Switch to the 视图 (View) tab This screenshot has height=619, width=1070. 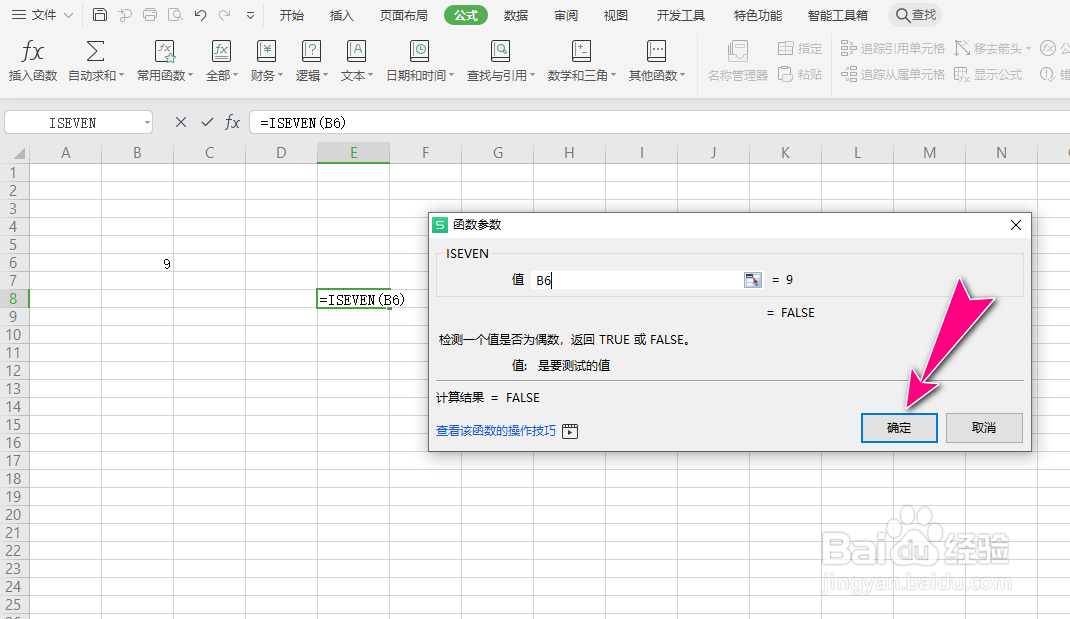[x=615, y=15]
